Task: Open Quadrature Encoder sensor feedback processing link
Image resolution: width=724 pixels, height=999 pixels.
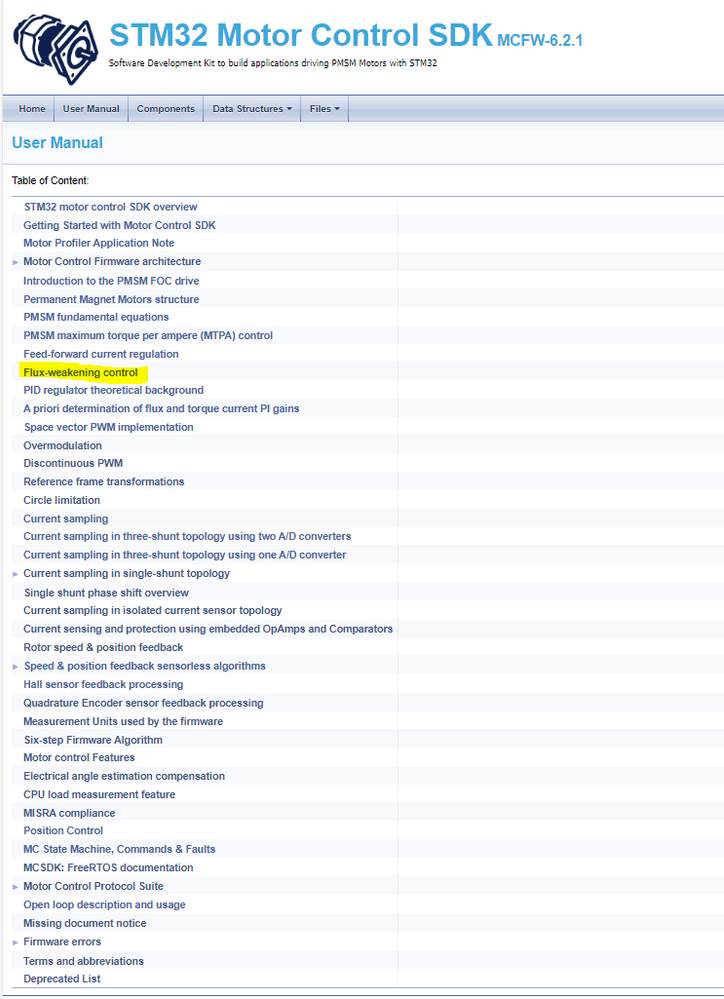Action: 143,703
